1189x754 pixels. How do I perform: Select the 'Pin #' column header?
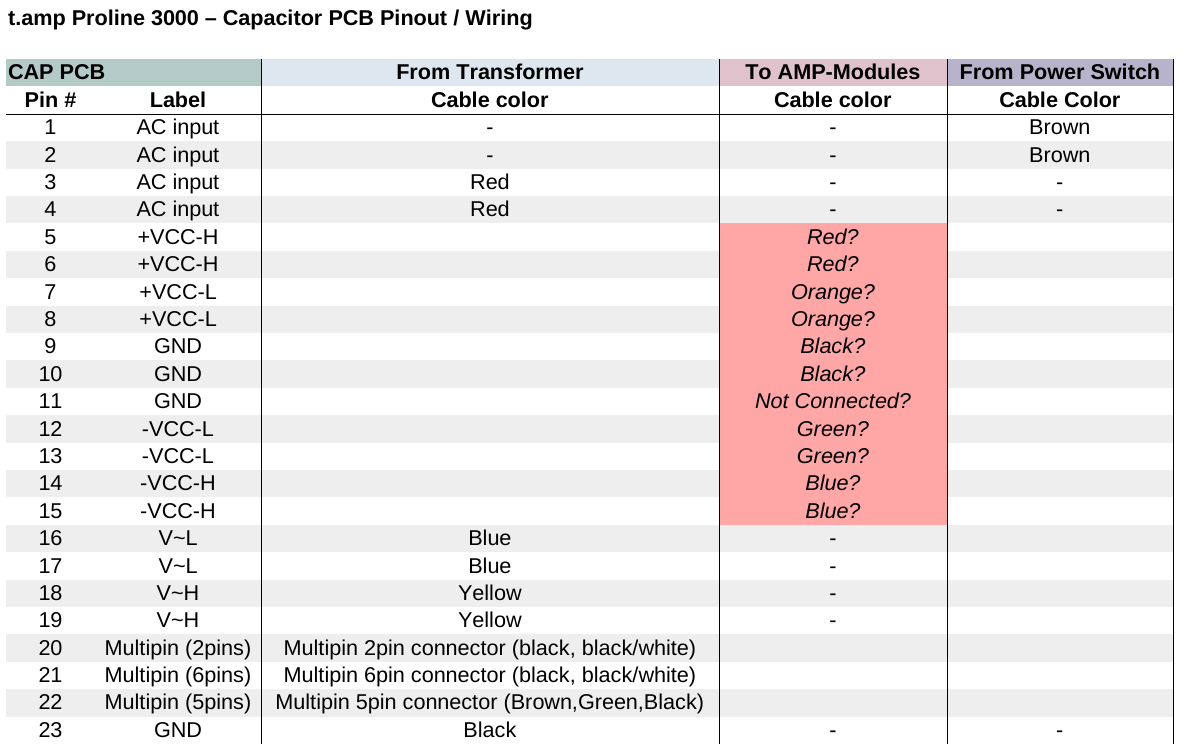tap(50, 100)
